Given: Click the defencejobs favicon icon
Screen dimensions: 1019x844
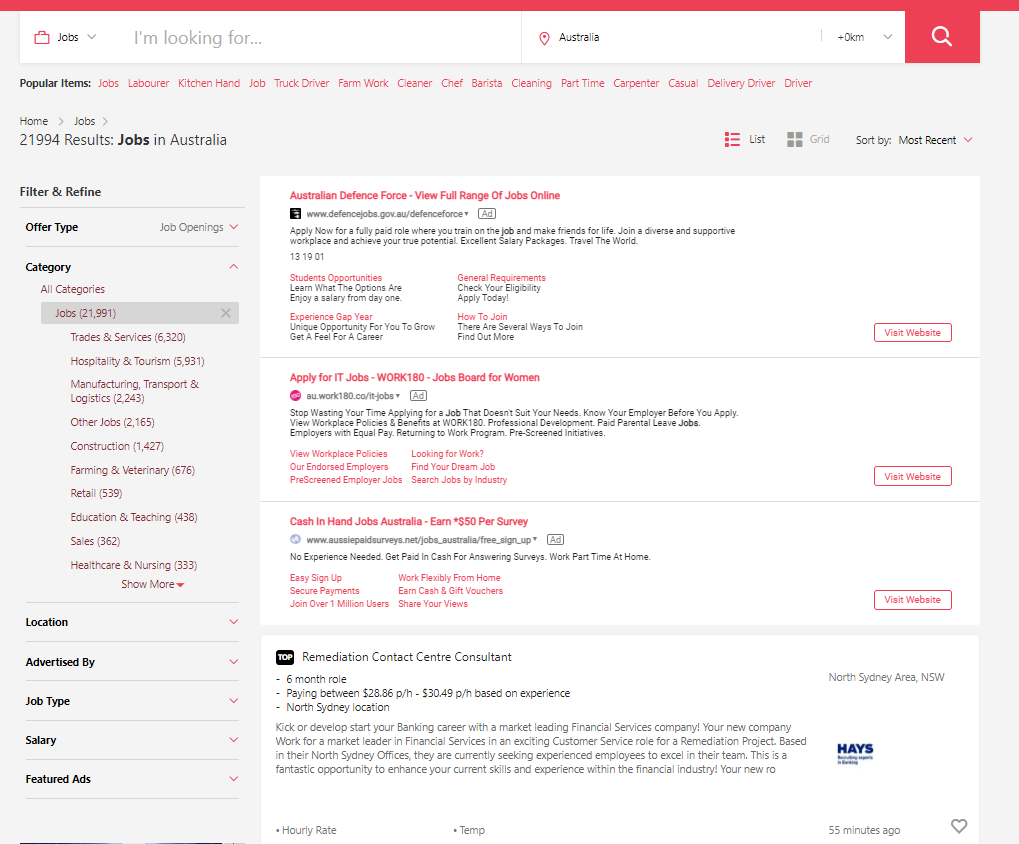Looking at the screenshot, I should point(295,213).
